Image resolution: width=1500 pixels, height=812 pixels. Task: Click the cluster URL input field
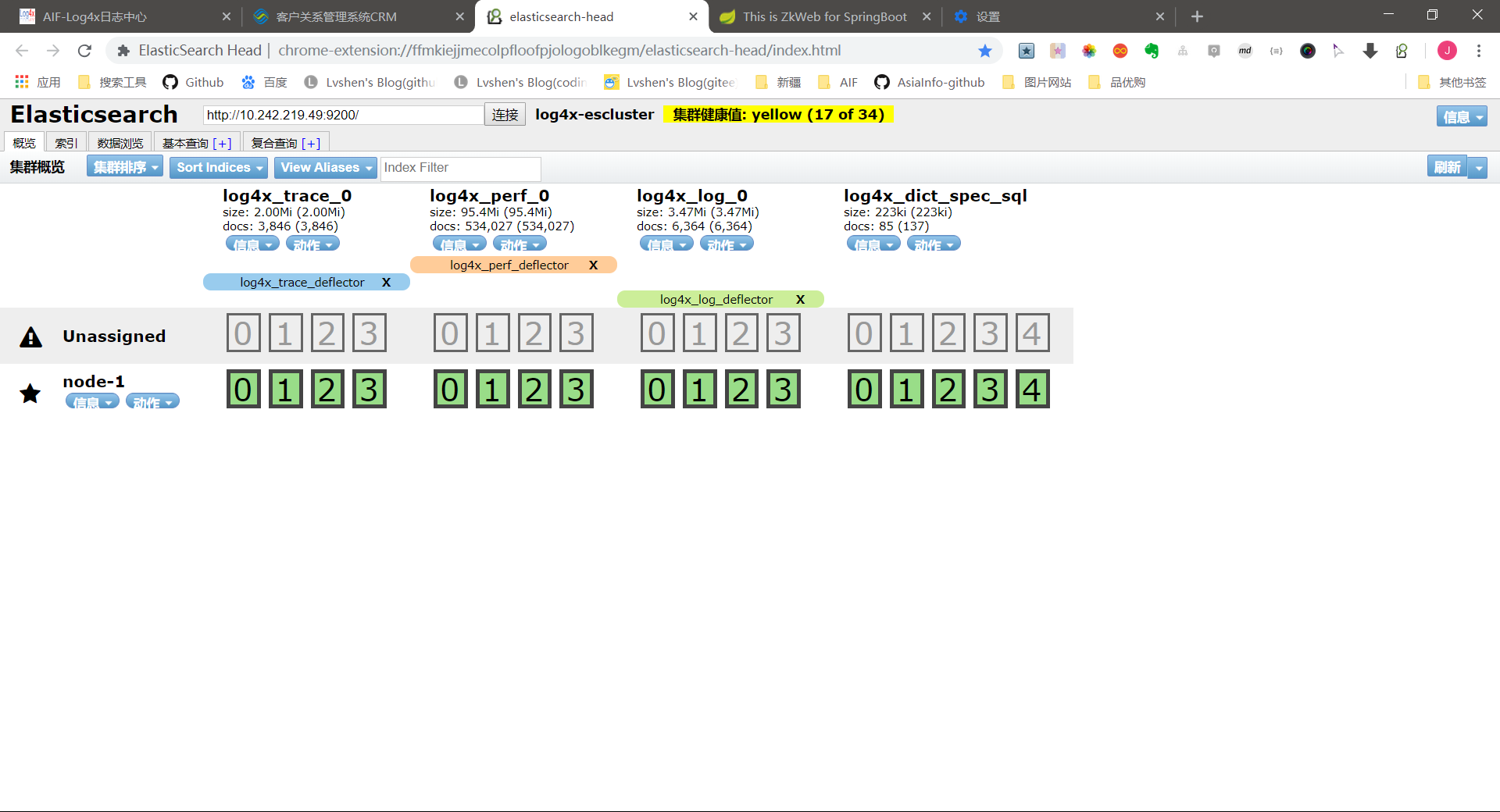pos(343,115)
